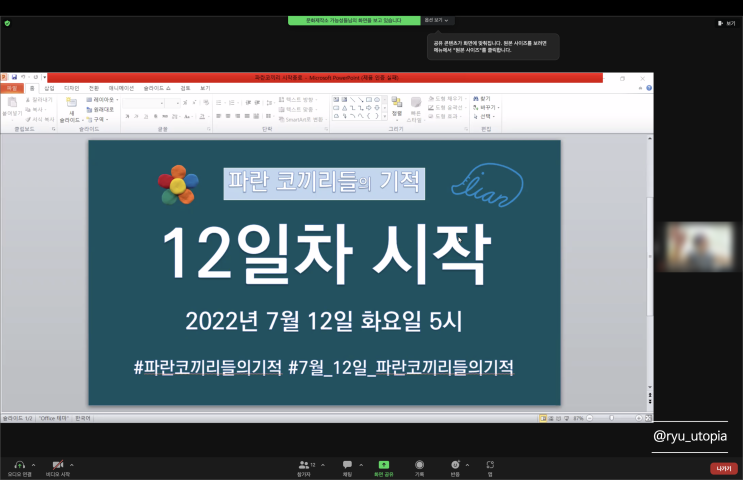Screen dimensions: 743x480
Task: Add a New Slide (새 슬라이드)
Action: point(72,110)
